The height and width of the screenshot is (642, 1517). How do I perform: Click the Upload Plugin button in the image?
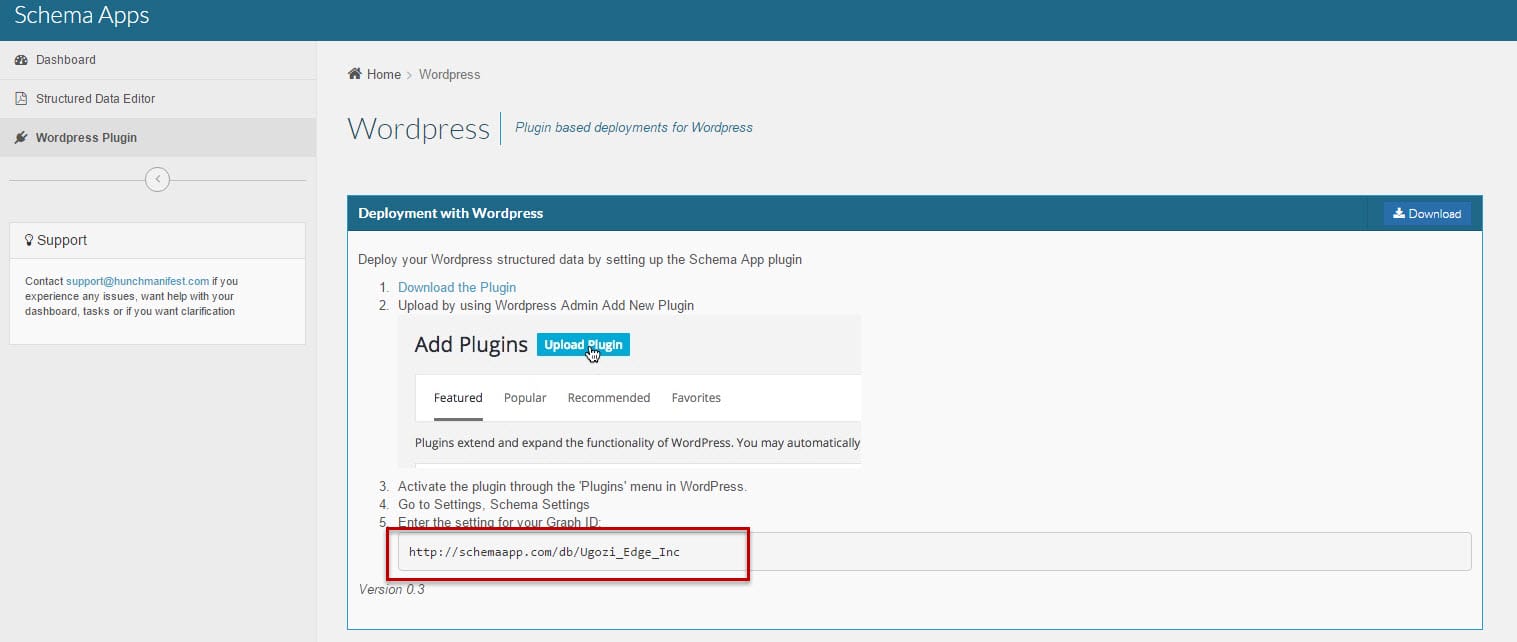pos(583,344)
